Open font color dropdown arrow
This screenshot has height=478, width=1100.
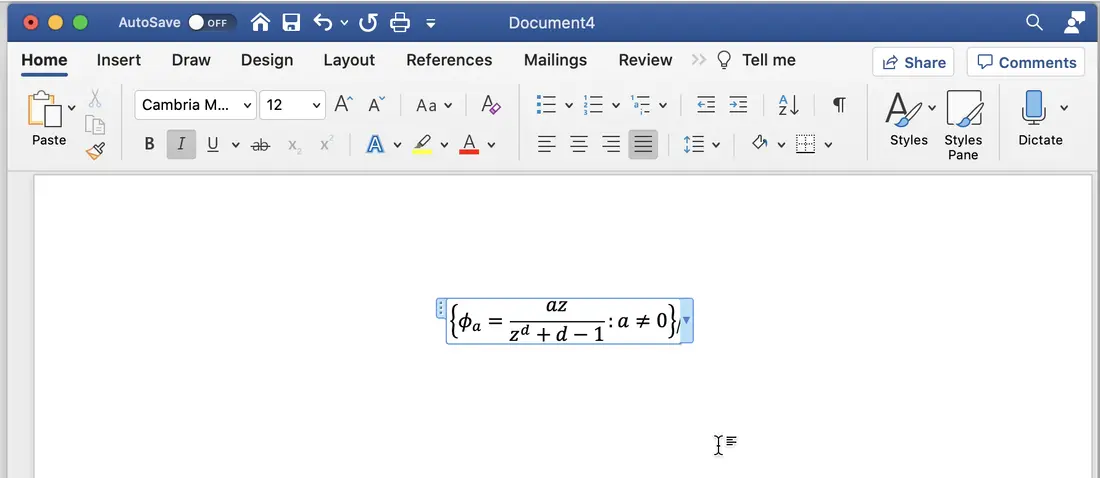click(491, 145)
